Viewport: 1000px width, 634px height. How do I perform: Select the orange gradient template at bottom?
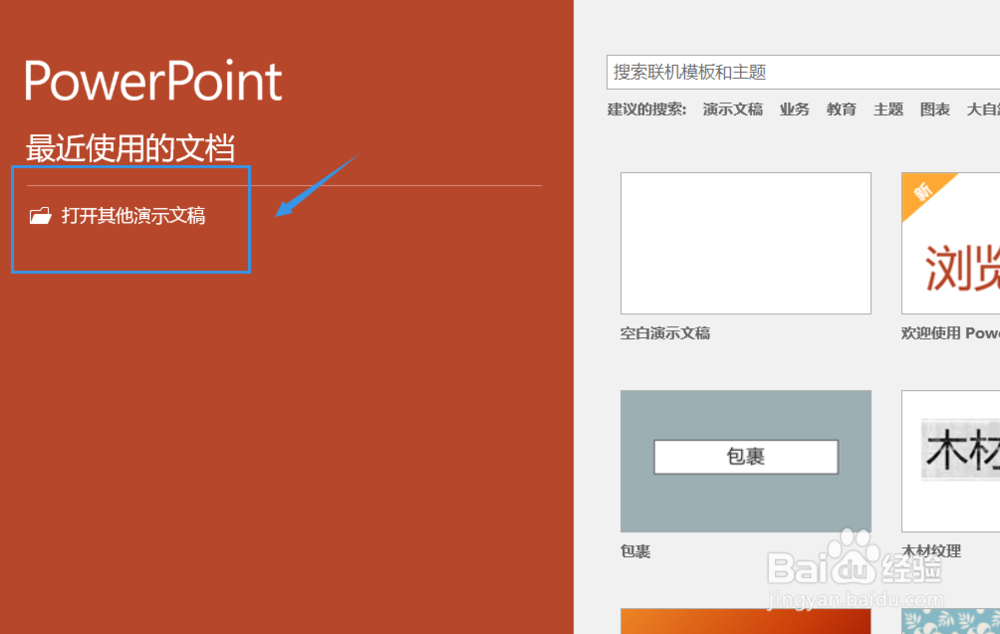tap(746, 621)
